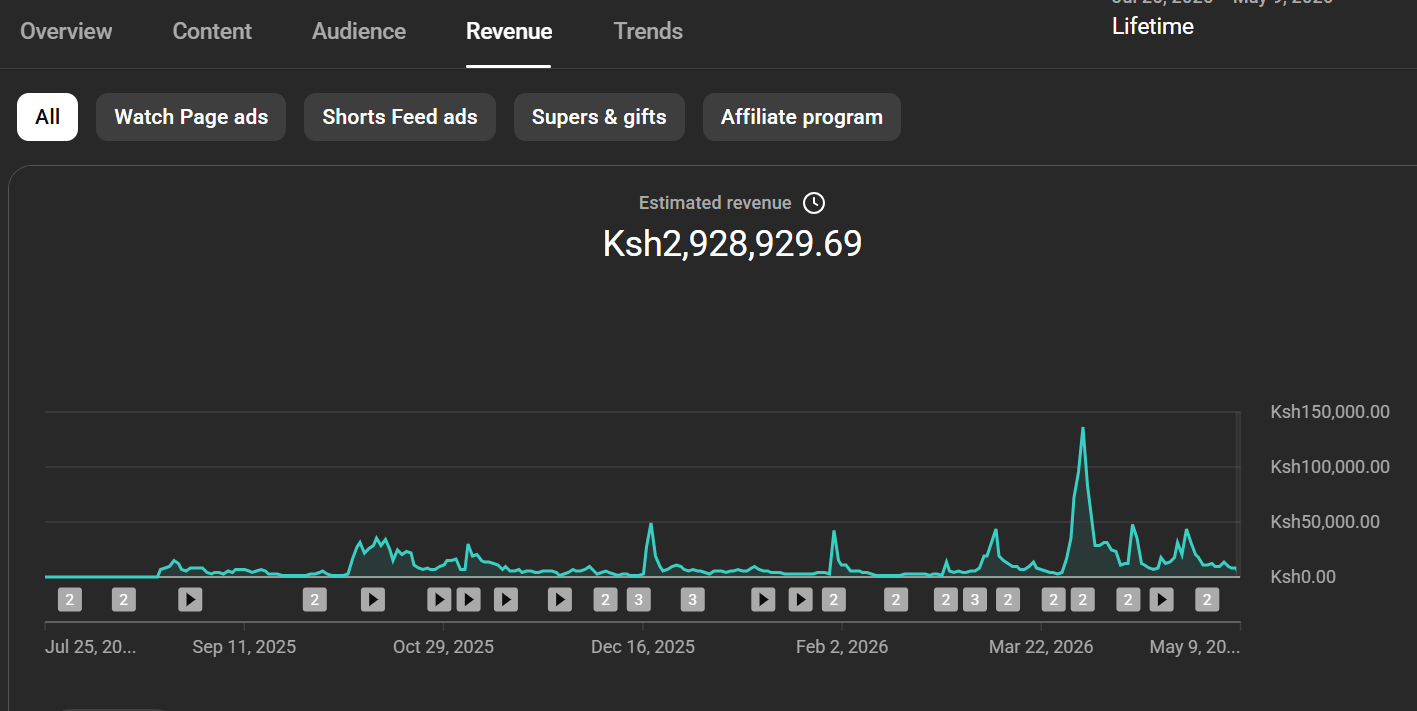The height and width of the screenshot is (711, 1417).
Task: Go to the Audience tab
Action: 359,31
